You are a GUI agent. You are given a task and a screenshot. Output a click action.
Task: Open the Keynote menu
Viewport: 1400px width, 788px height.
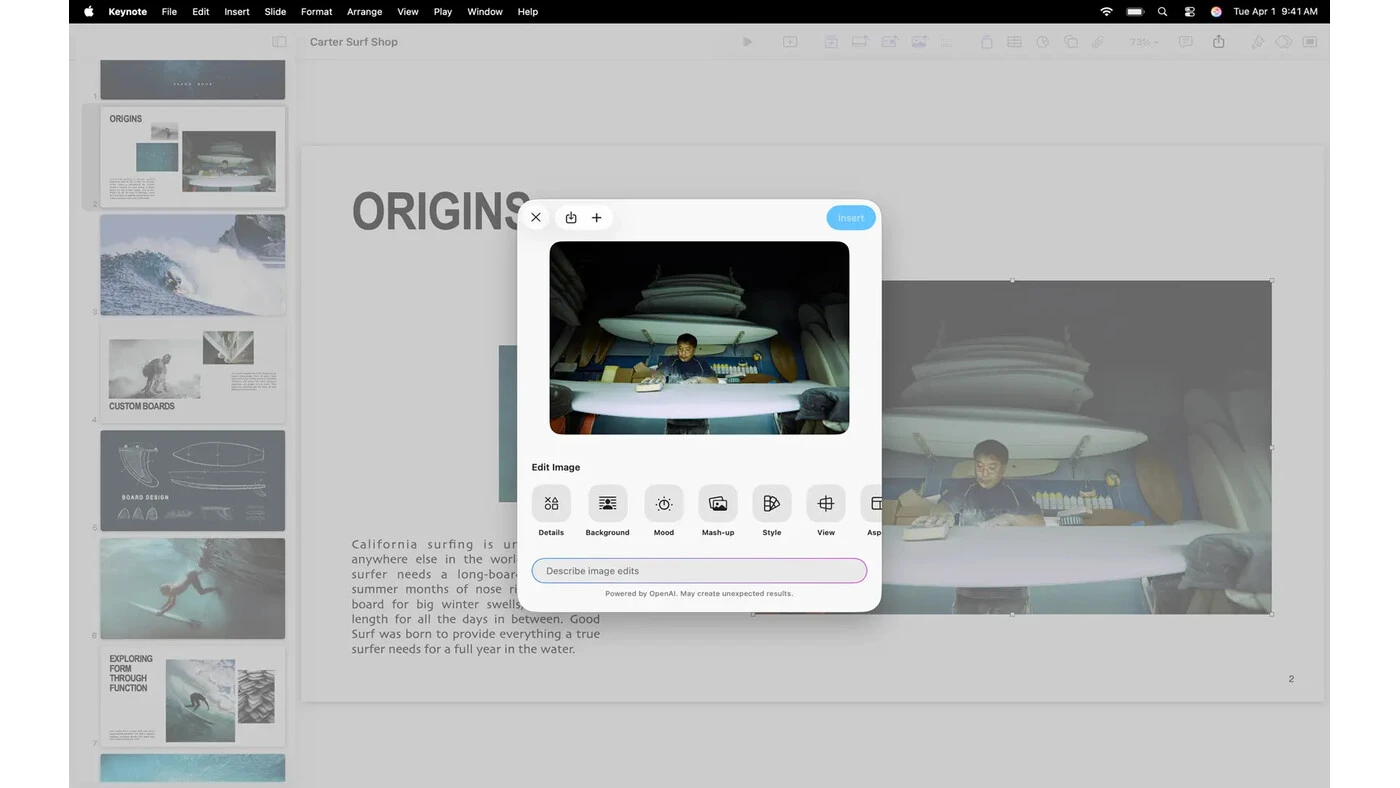127,12
